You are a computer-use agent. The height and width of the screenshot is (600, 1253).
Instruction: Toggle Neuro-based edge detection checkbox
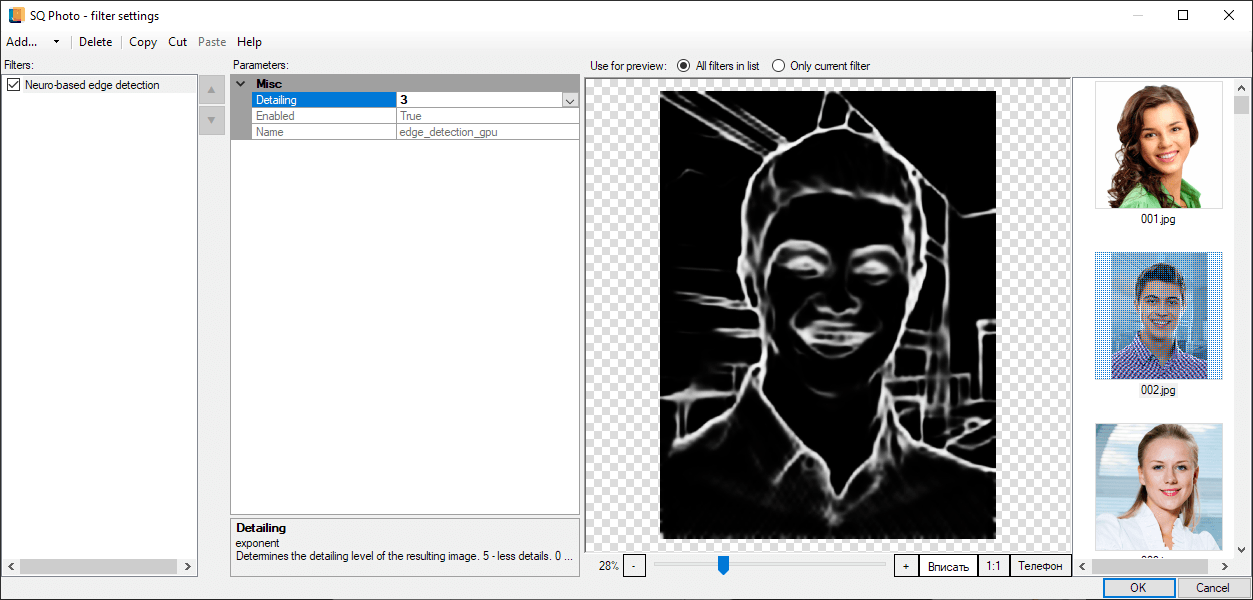[13, 85]
